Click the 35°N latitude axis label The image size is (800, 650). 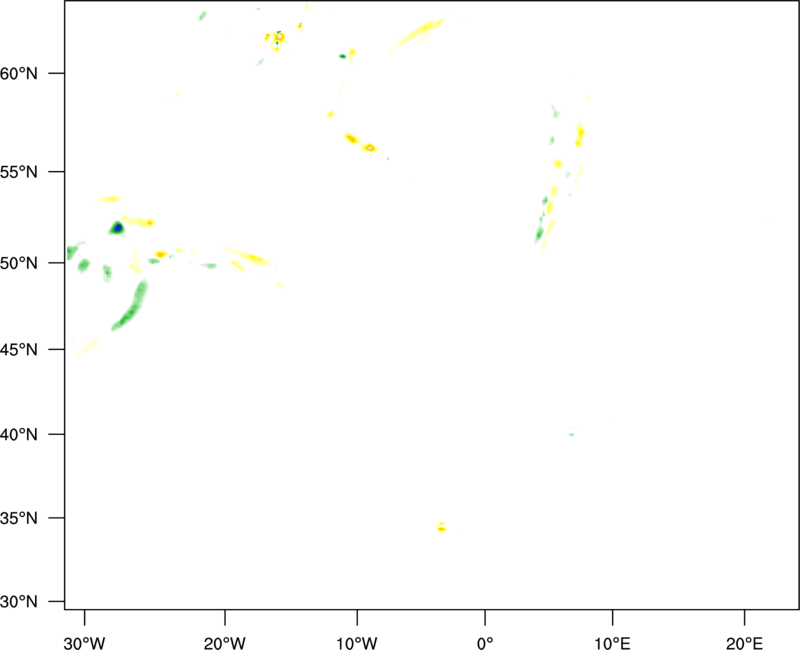pos(19,518)
